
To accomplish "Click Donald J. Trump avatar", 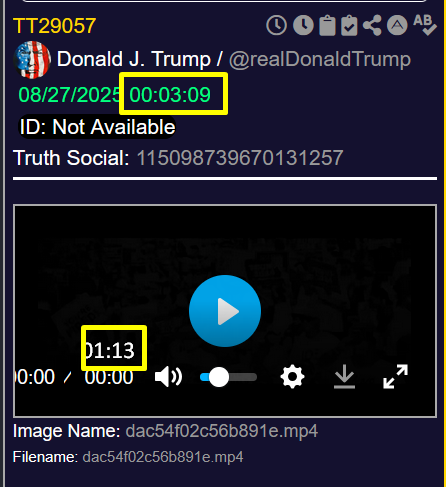I will click(x=32, y=60).
